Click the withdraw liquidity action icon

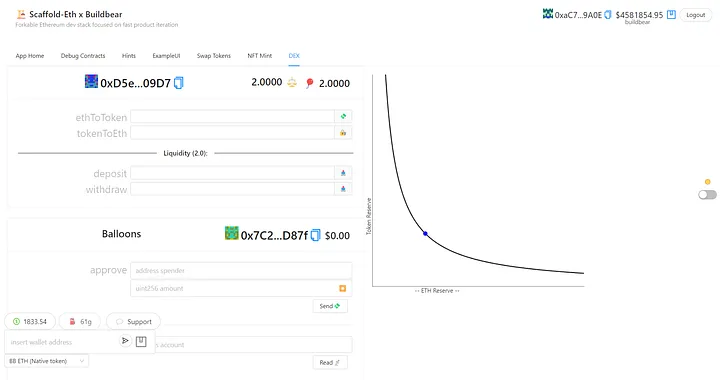(x=343, y=189)
